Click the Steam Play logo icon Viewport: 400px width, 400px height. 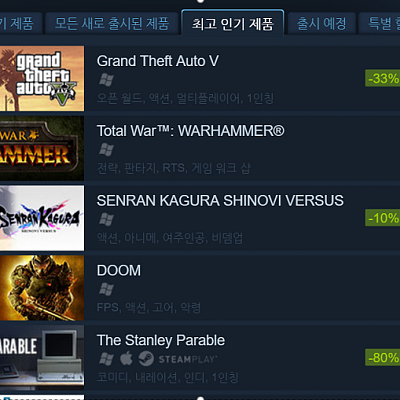click(146, 359)
